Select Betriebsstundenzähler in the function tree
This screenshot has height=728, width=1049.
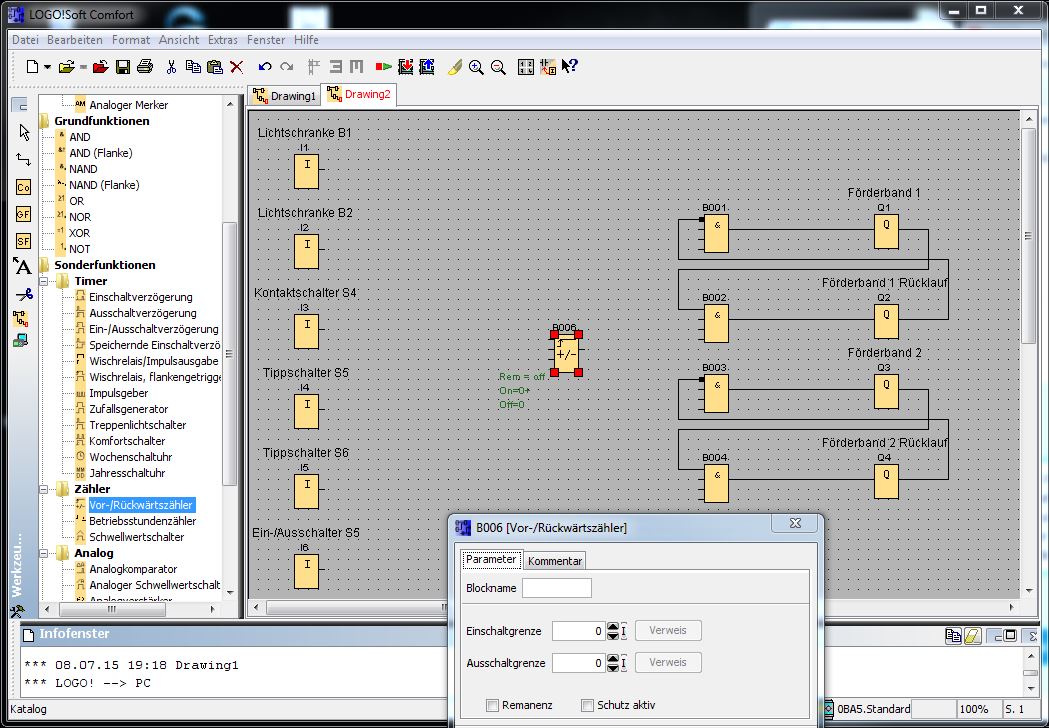tap(142, 521)
